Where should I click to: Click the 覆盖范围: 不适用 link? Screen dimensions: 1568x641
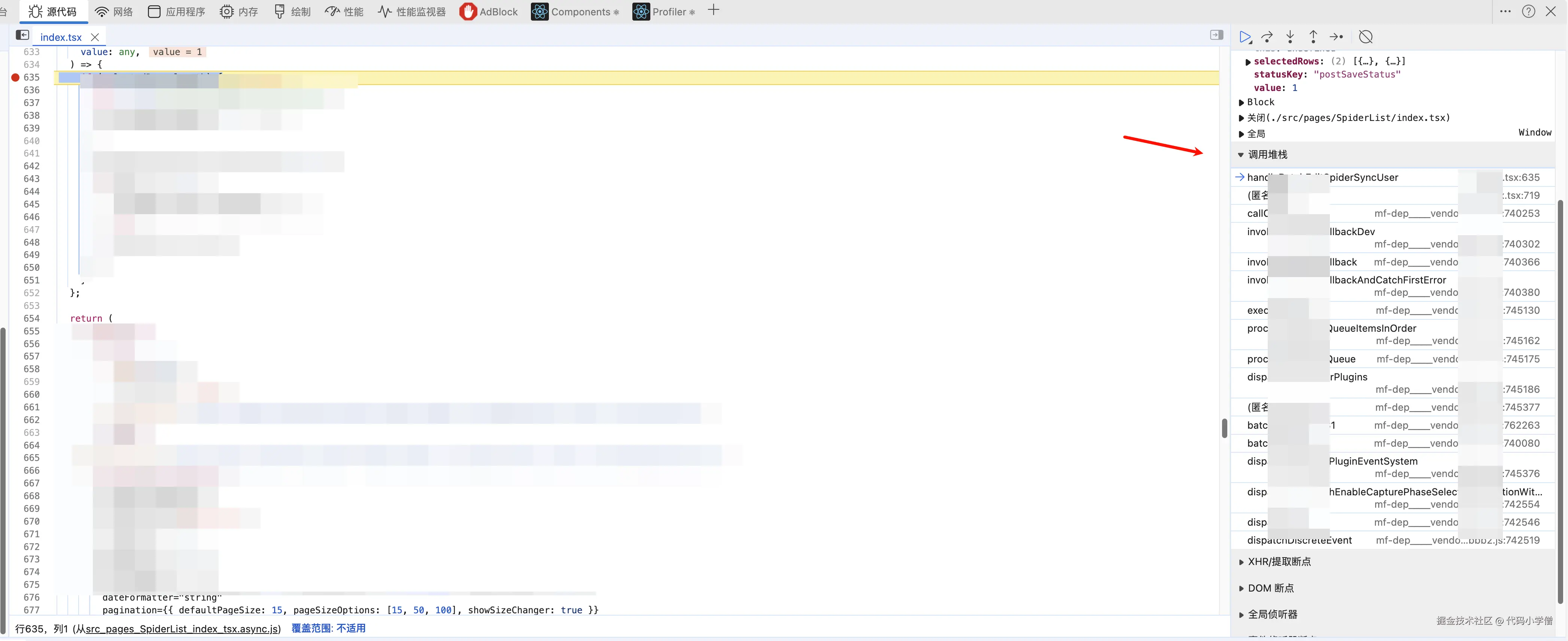[328, 628]
